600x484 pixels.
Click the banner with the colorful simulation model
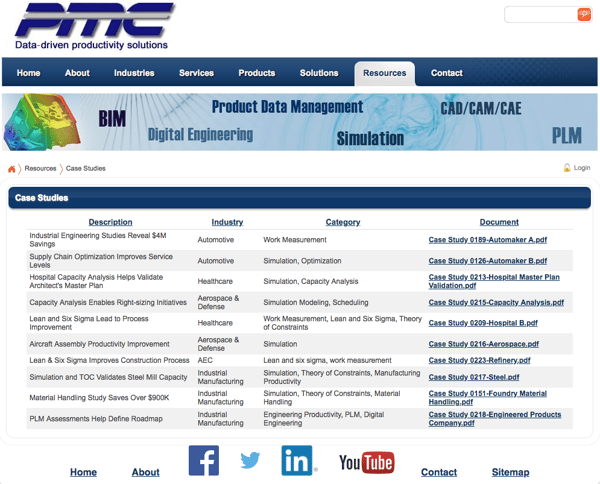[300, 122]
